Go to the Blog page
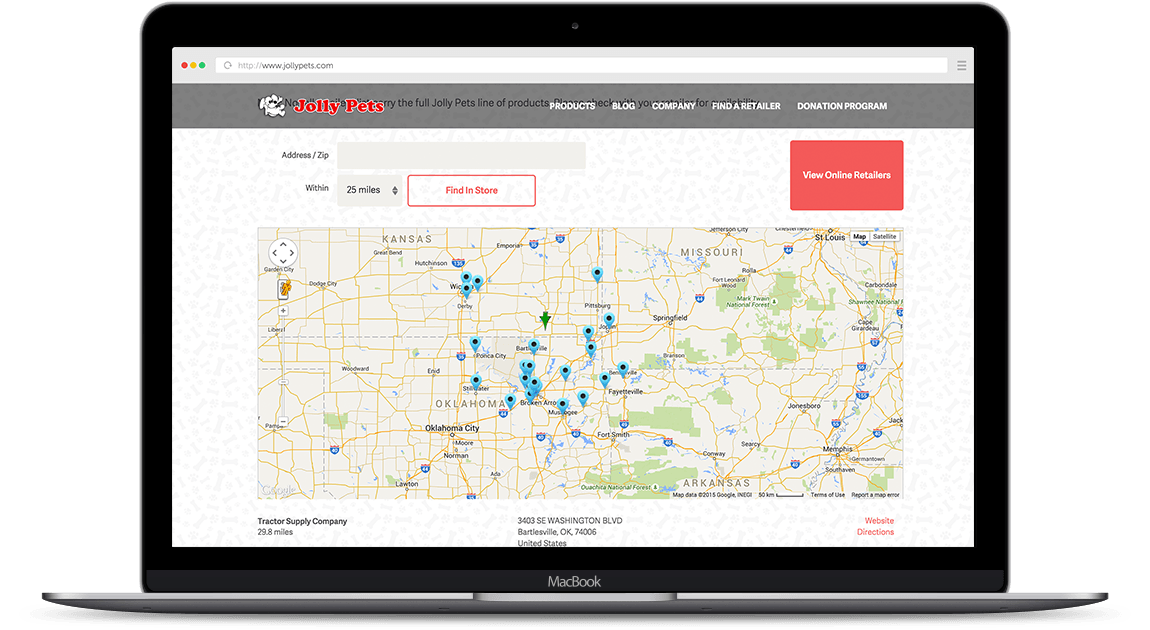The image size is (1150, 630). click(623, 106)
